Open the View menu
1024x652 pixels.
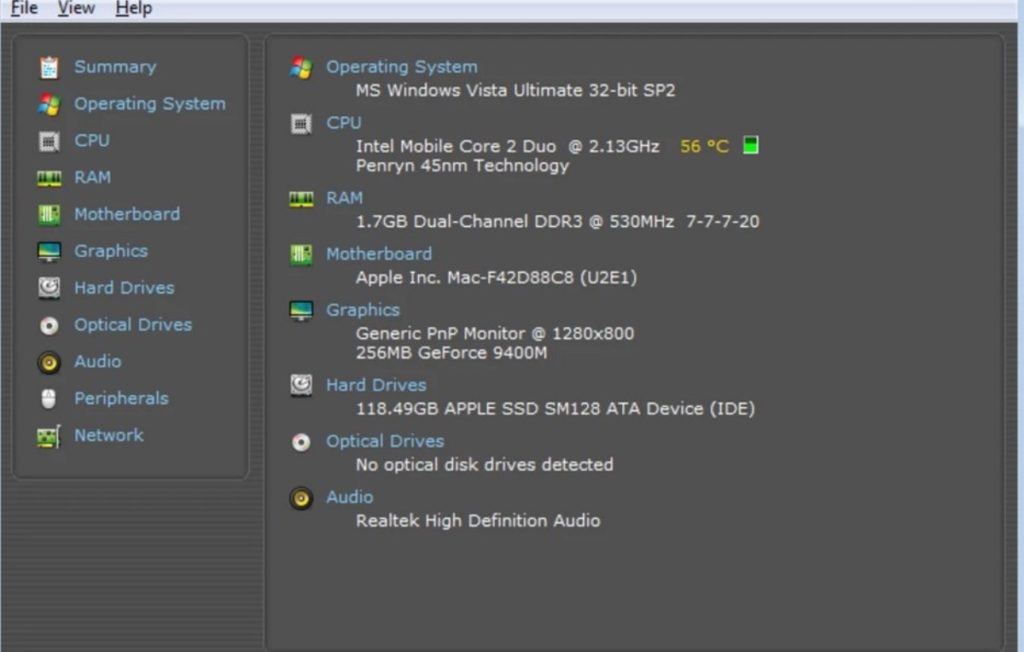coord(76,8)
